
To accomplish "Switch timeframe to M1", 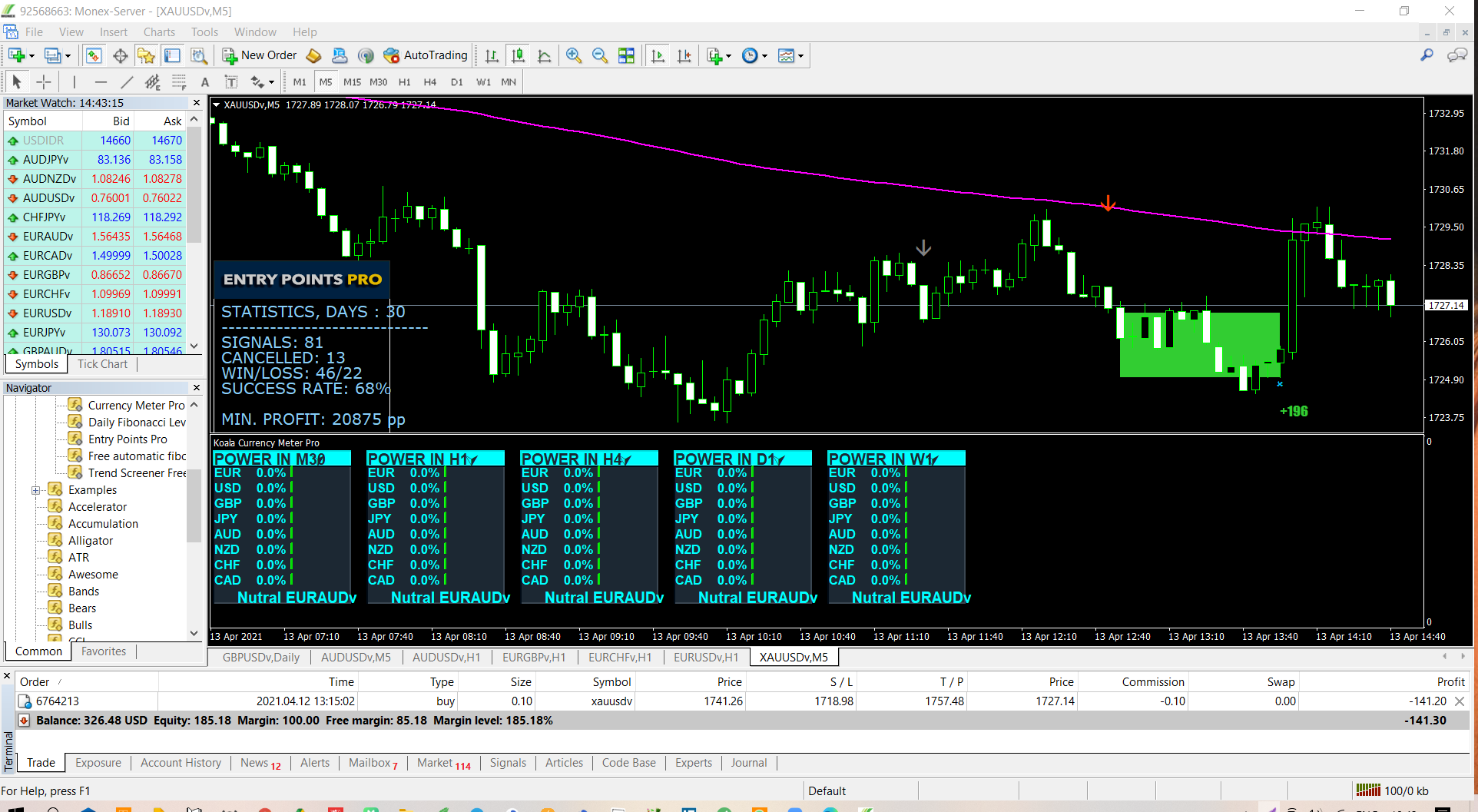I will (300, 81).
